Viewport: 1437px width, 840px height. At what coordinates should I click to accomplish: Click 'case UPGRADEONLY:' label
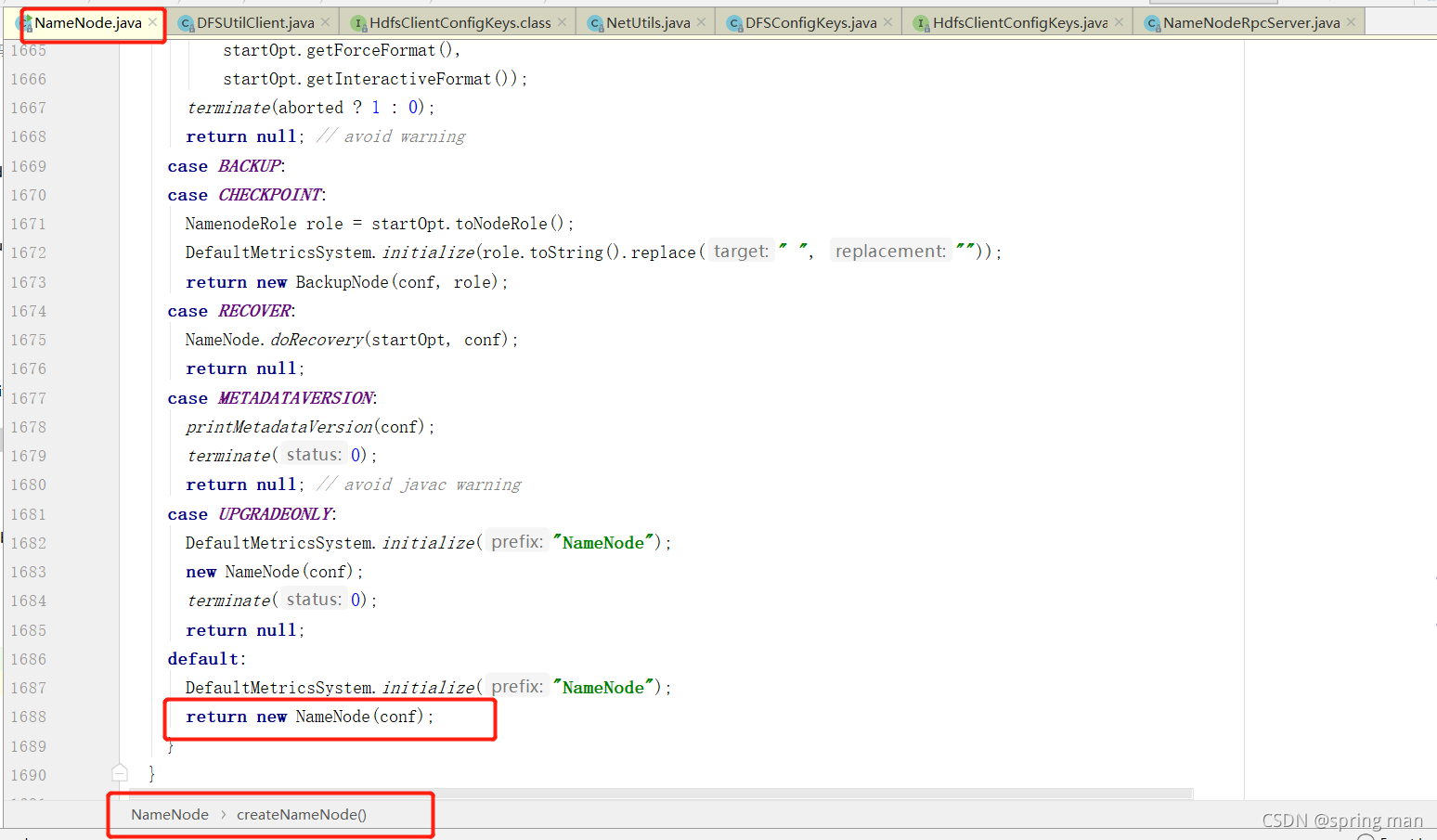(x=252, y=514)
